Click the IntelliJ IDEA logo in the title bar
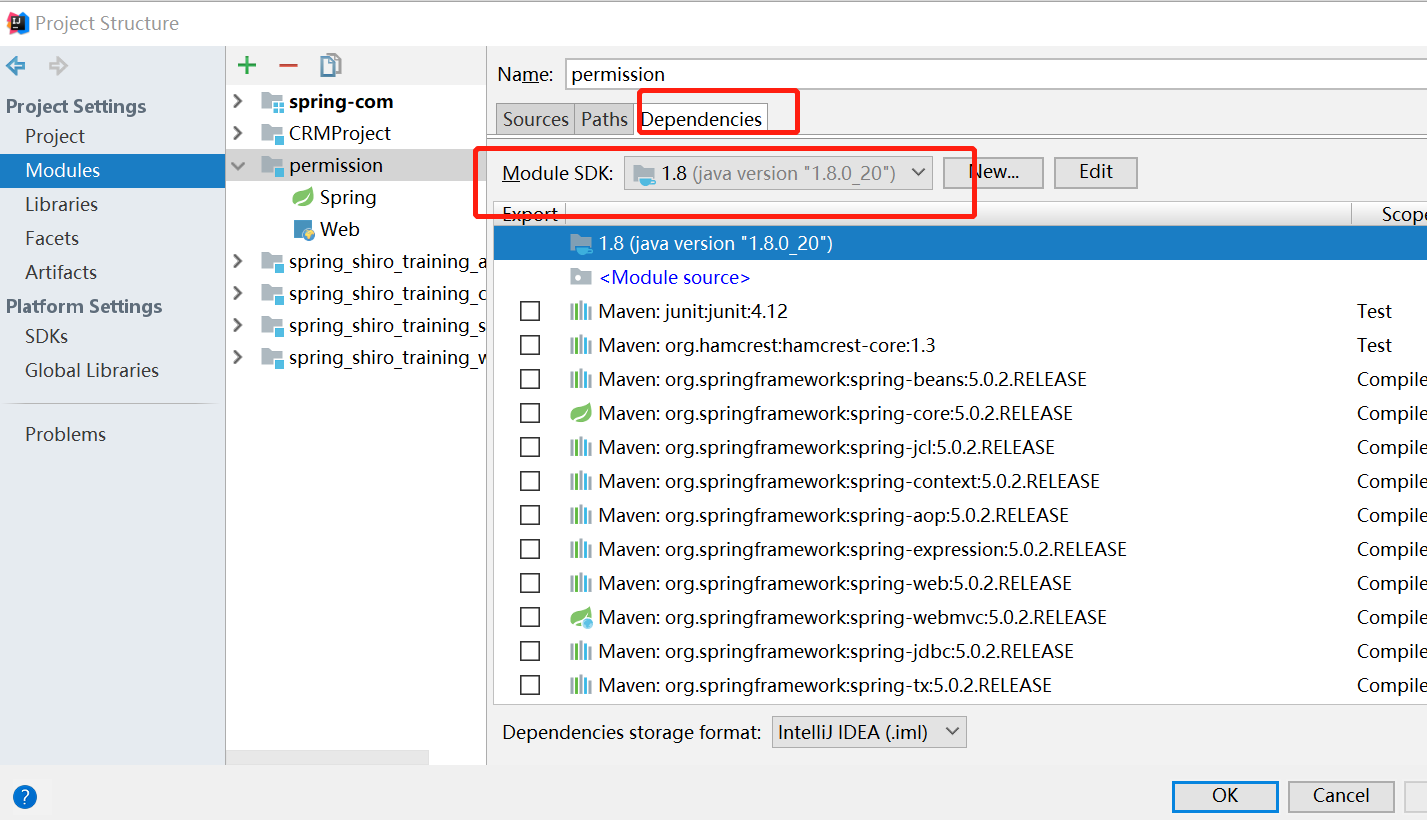Image resolution: width=1427 pixels, height=820 pixels. point(17,23)
